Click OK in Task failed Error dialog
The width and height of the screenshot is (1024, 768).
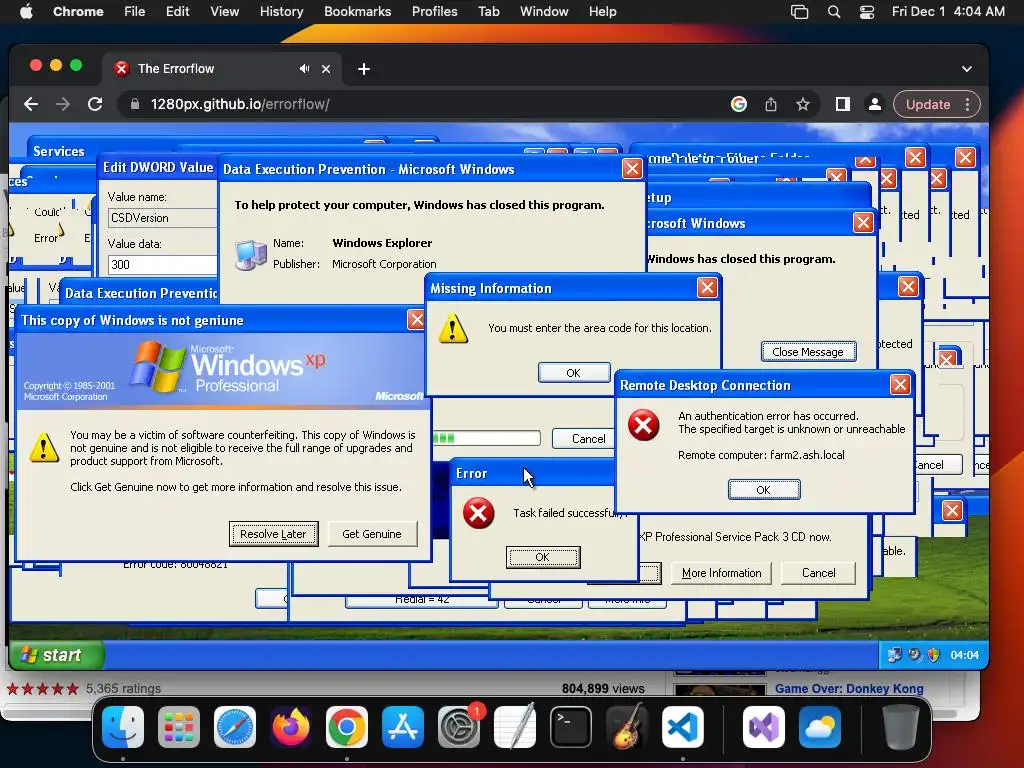tap(543, 557)
